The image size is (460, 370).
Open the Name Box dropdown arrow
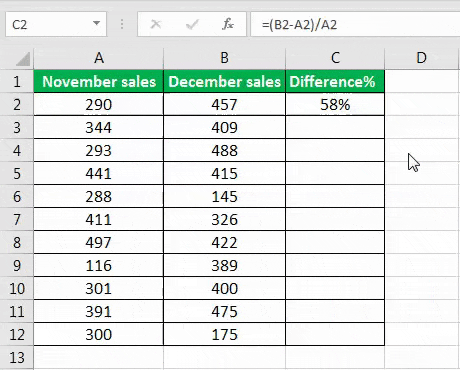click(96, 23)
